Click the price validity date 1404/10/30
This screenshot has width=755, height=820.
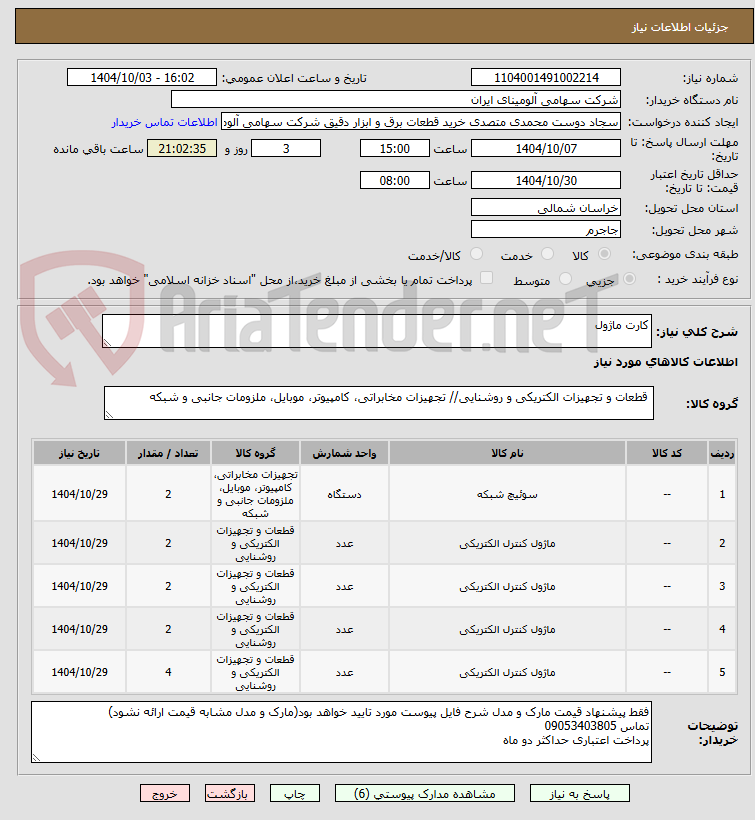point(546,180)
